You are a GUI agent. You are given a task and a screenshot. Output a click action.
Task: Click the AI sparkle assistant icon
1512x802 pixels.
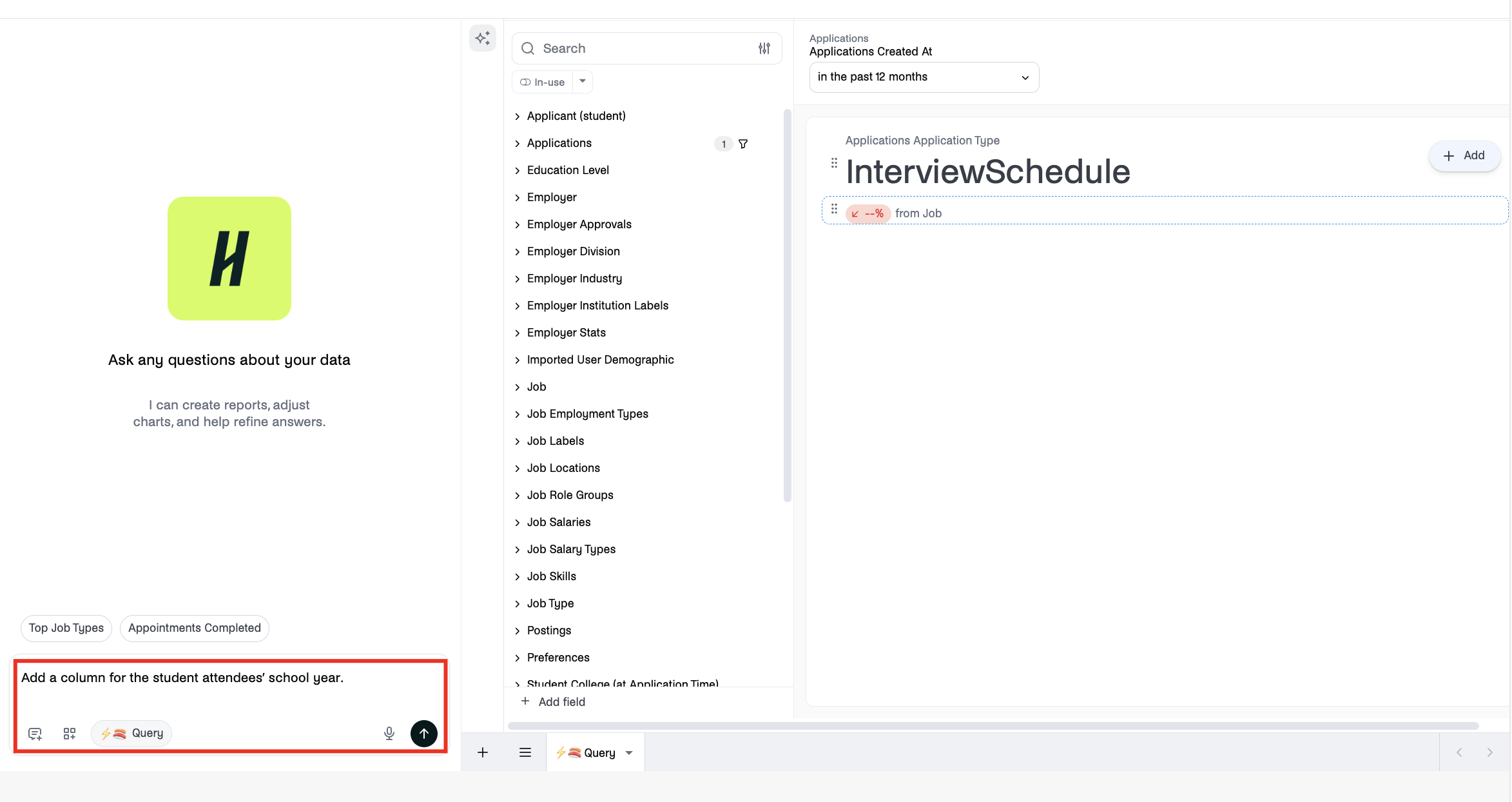(x=483, y=38)
